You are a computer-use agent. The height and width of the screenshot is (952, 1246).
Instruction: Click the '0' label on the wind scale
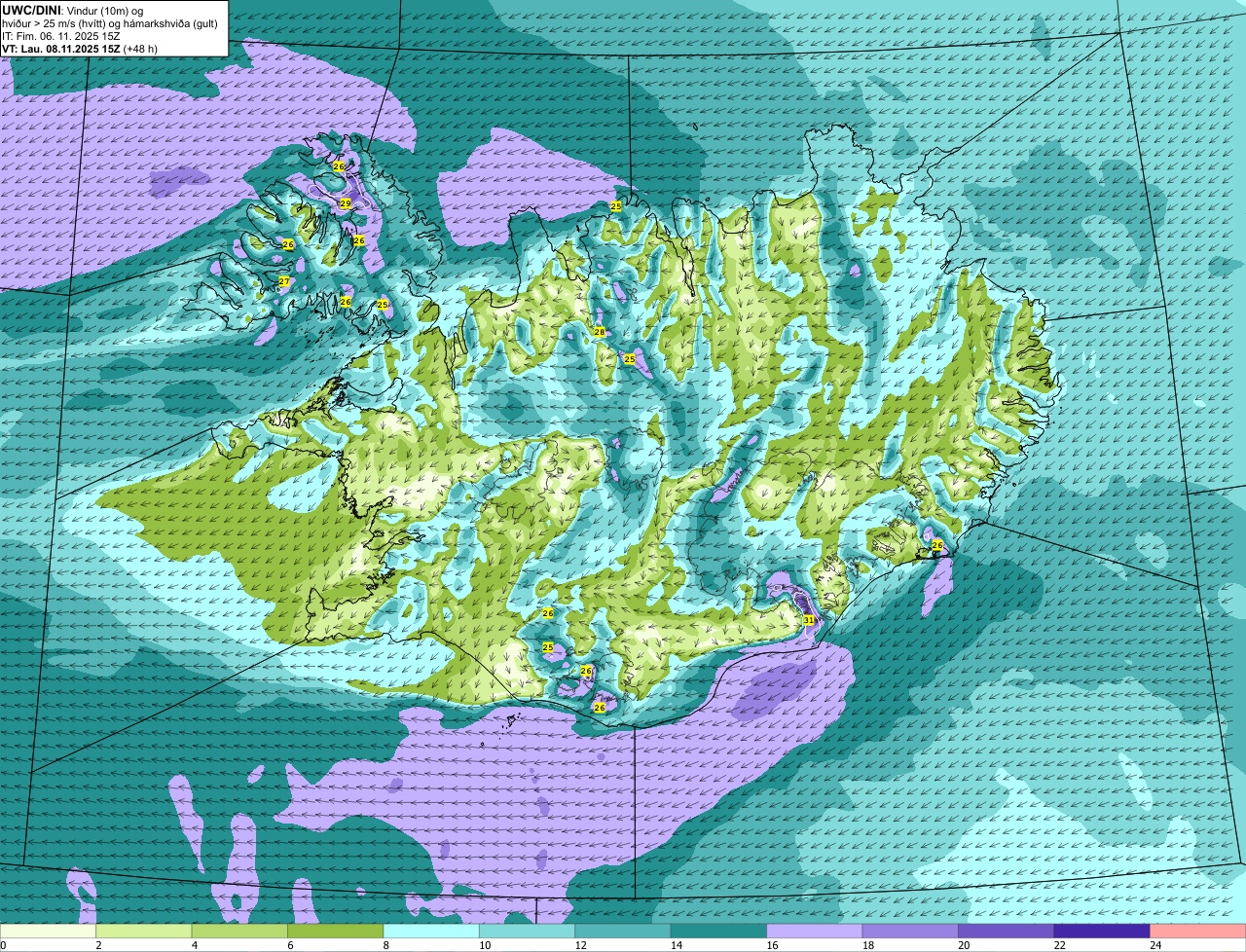pos(3,945)
